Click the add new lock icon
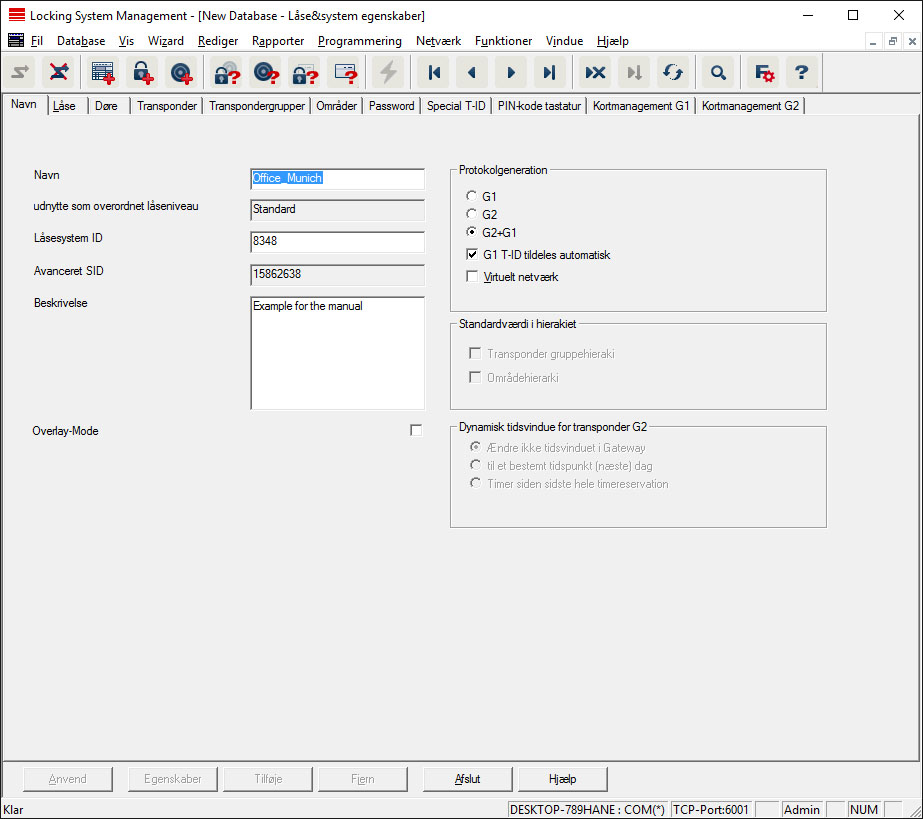The image size is (923, 819). click(x=144, y=72)
